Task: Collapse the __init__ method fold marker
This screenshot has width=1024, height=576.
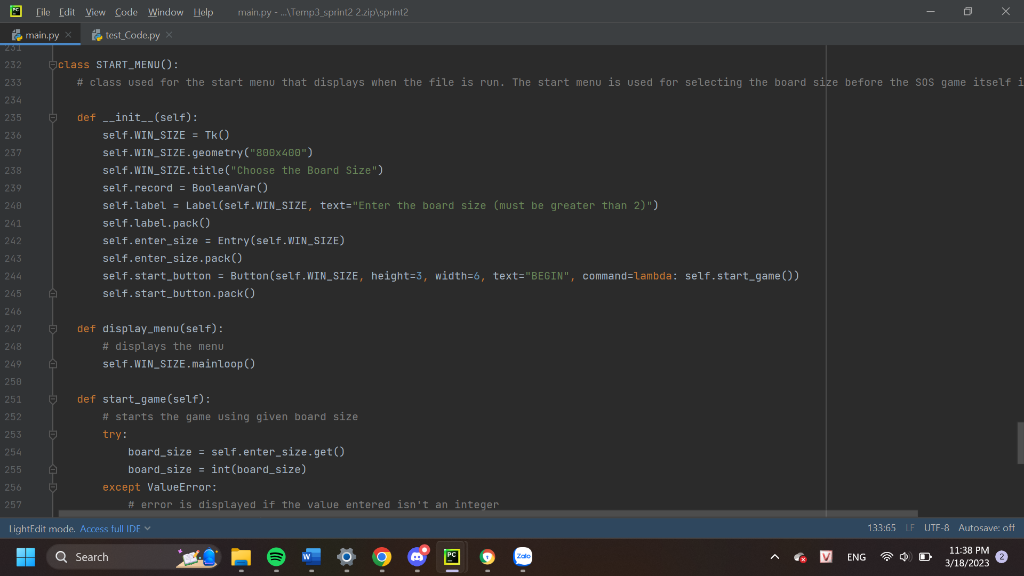Action: 53,118
